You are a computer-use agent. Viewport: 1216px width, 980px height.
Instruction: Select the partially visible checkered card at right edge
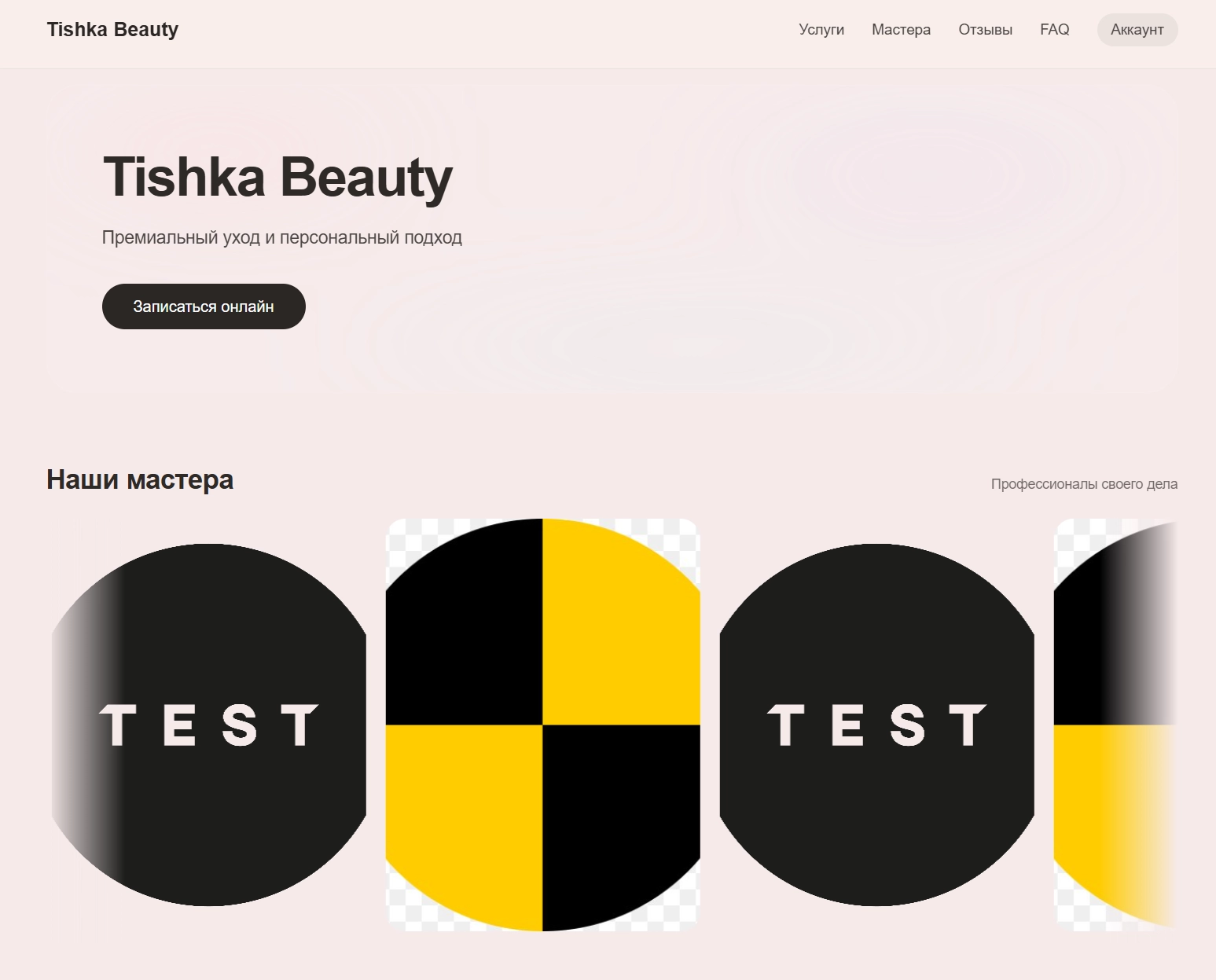pyautogui.click(x=1116, y=725)
